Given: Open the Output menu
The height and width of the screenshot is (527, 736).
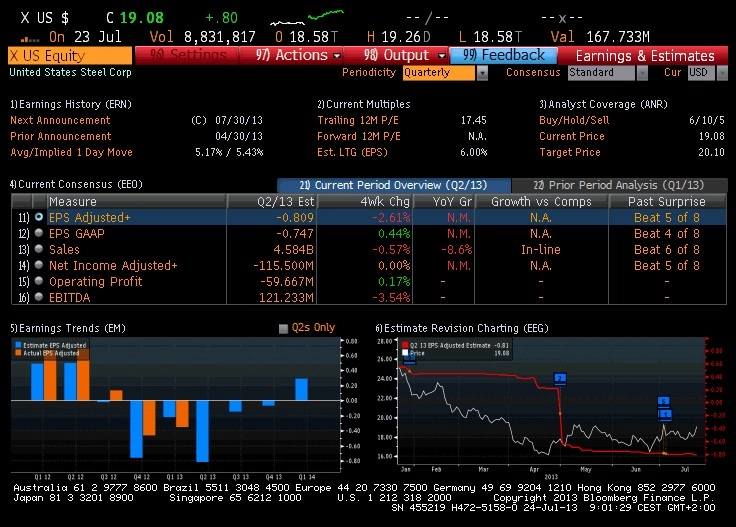Looking at the screenshot, I should click(x=396, y=55).
